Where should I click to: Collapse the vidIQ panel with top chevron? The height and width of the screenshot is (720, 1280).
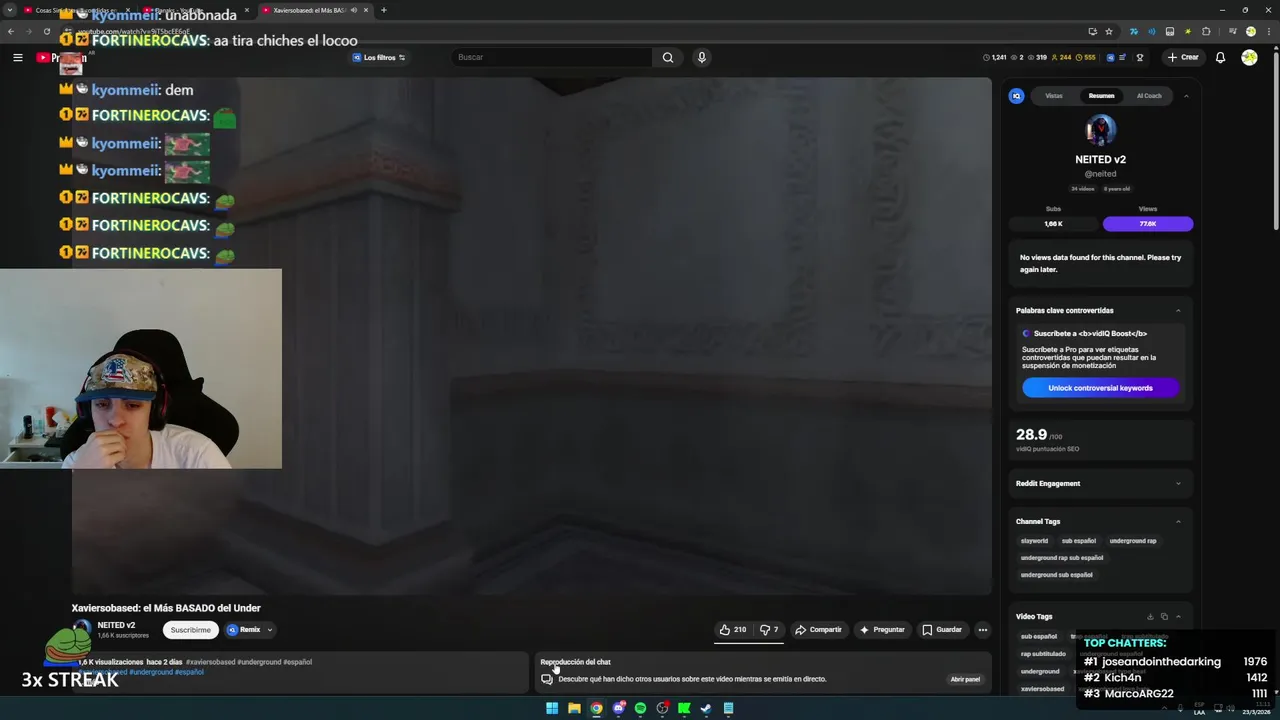1186,96
